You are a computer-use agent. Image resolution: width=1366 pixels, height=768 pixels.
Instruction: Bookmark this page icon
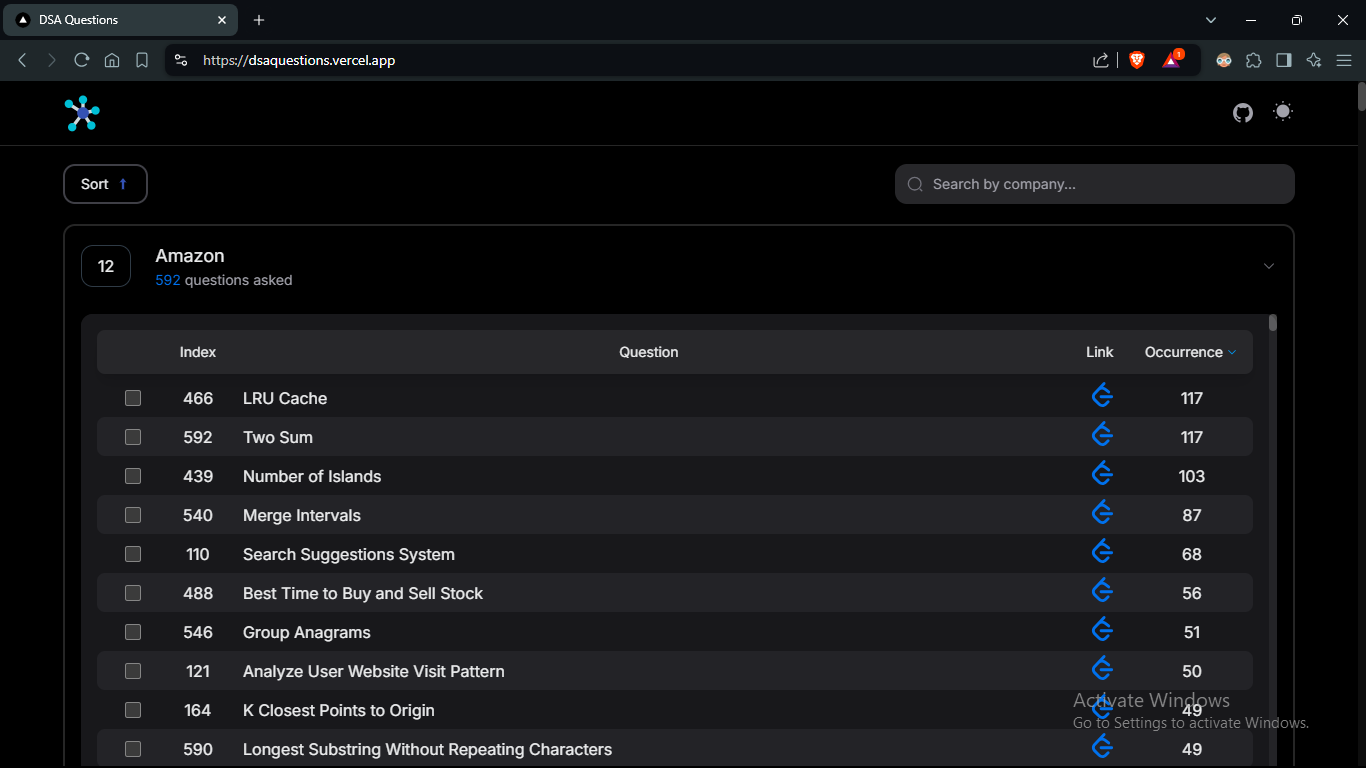(x=142, y=60)
